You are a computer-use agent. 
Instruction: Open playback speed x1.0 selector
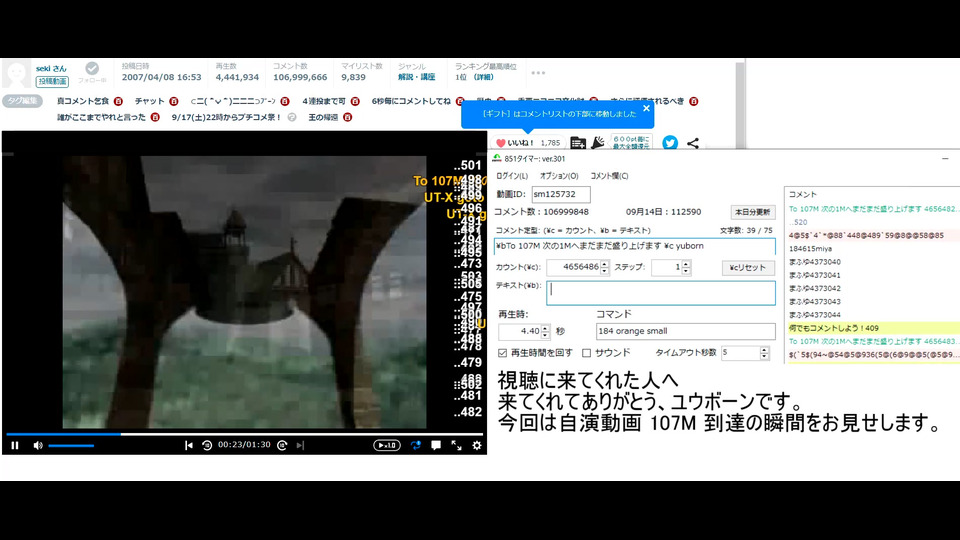387,446
